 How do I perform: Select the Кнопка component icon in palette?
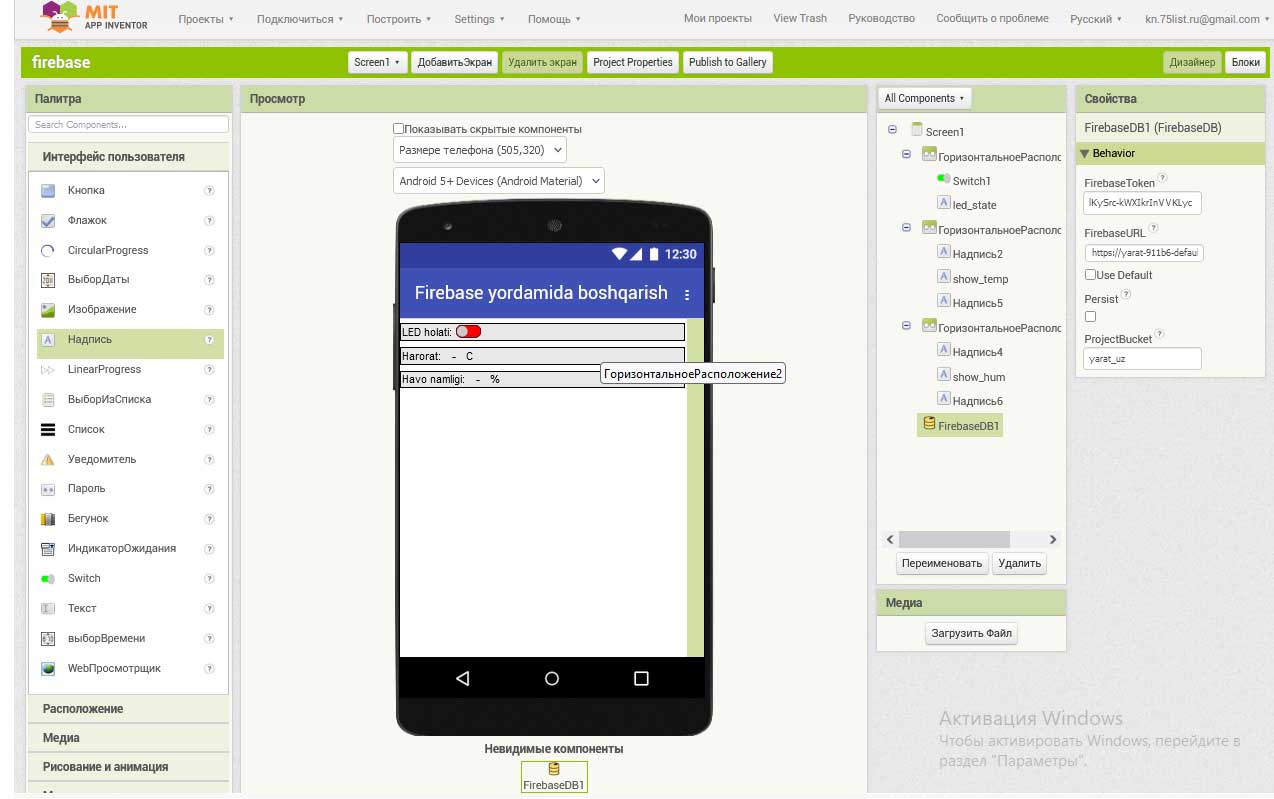point(47,191)
